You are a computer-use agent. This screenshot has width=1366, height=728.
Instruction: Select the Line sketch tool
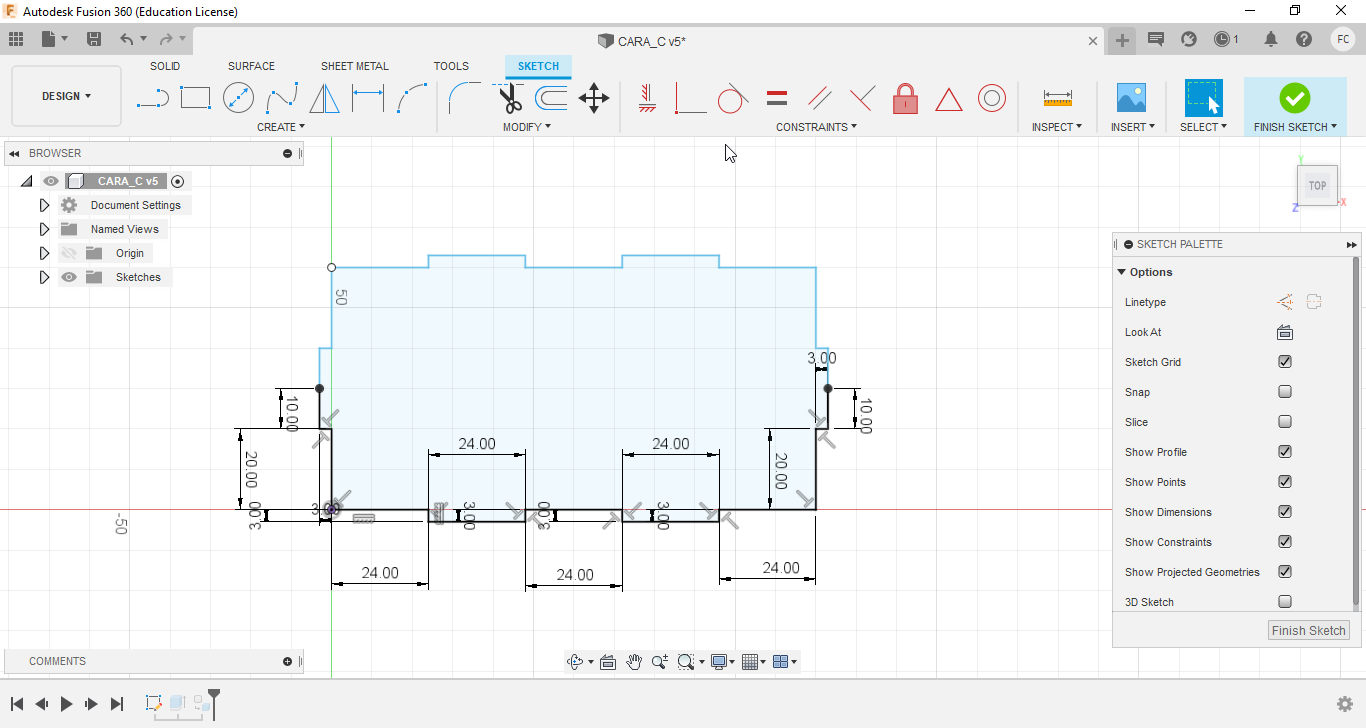click(x=152, y=98)
